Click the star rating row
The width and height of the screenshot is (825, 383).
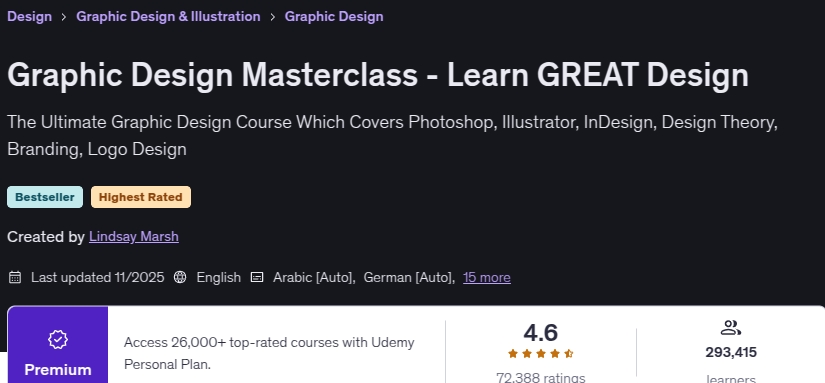coord(540,354)
